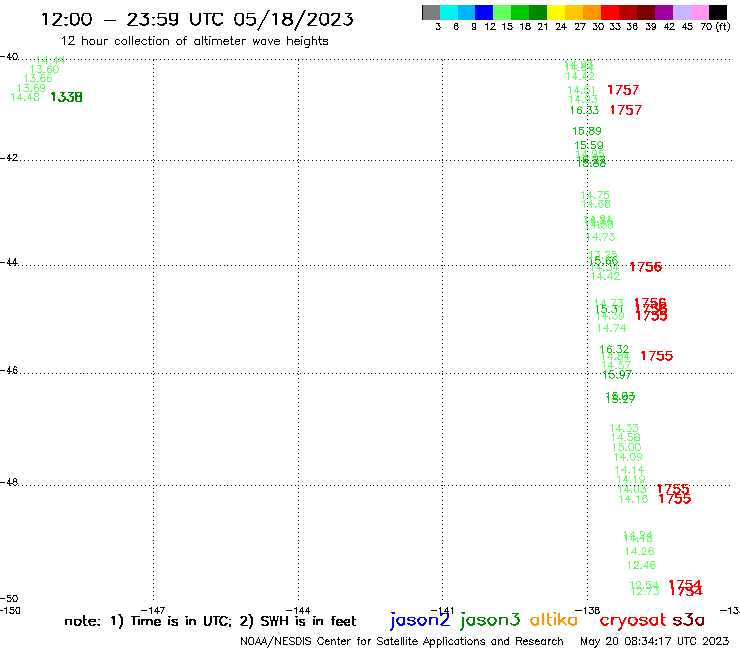
Task: Click the pink 70 ft legend swatch
Action: 699,12
